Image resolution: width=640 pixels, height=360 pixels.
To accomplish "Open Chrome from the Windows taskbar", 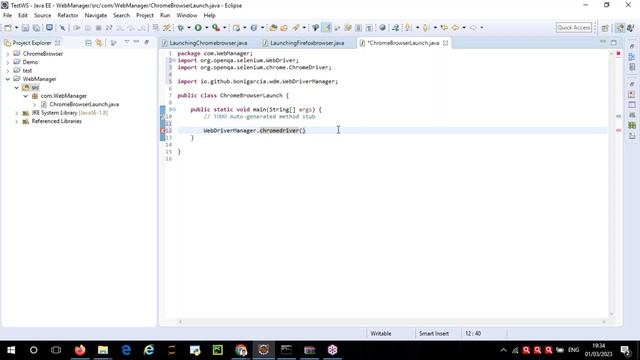I will coord(241,350).
